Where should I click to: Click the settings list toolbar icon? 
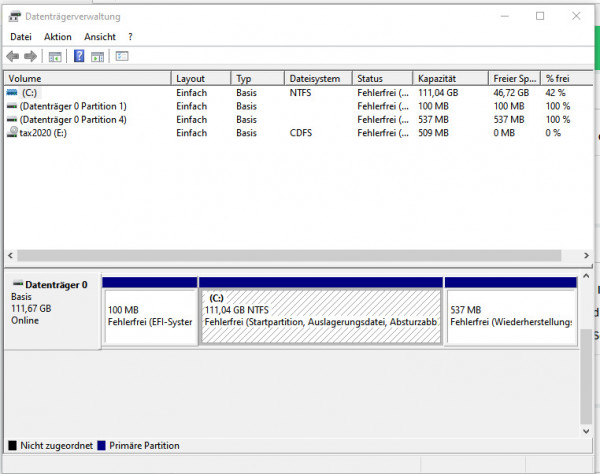[122, 56]
